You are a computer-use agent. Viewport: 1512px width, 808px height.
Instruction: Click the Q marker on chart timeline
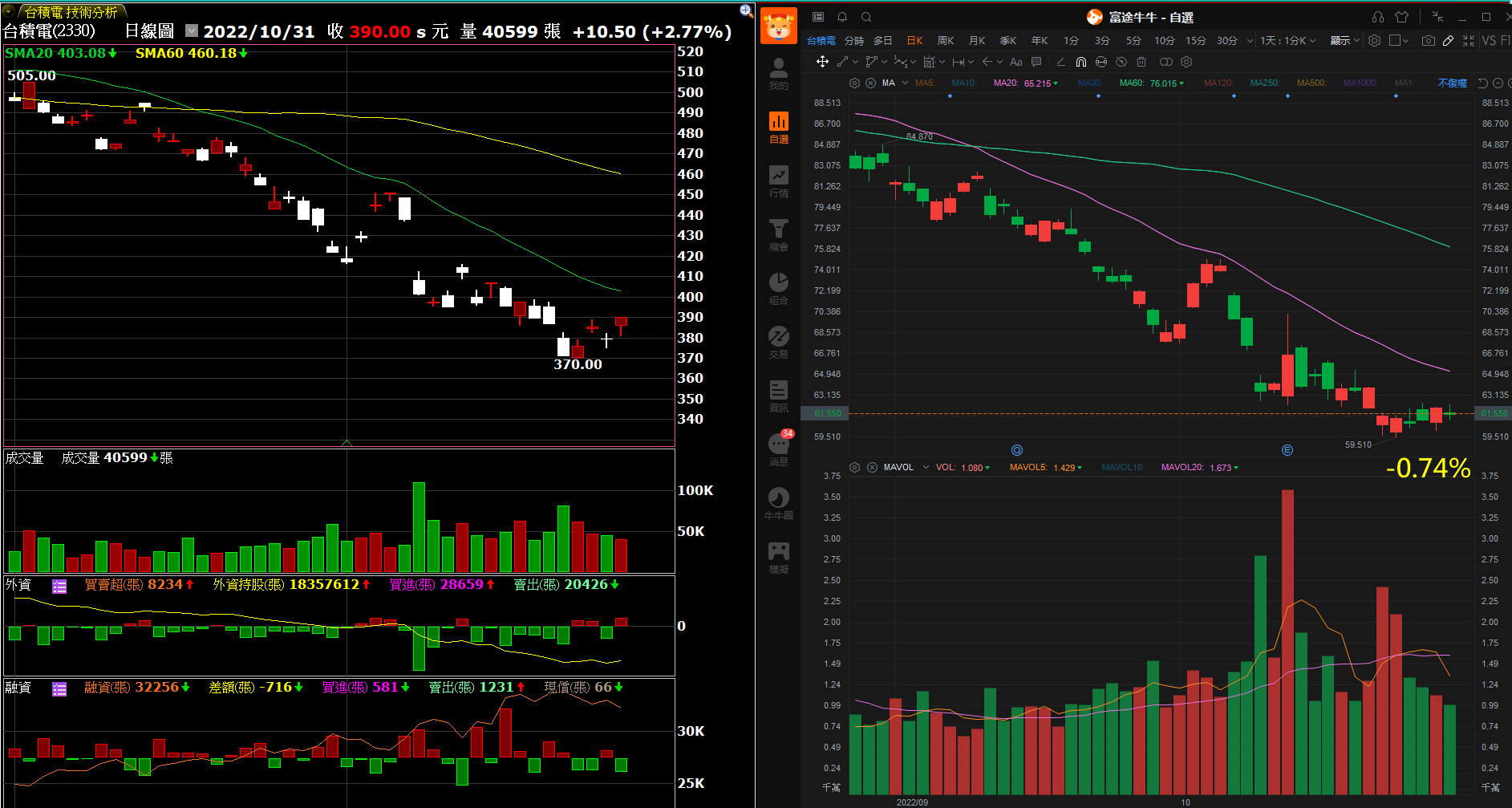point(1017,450)
